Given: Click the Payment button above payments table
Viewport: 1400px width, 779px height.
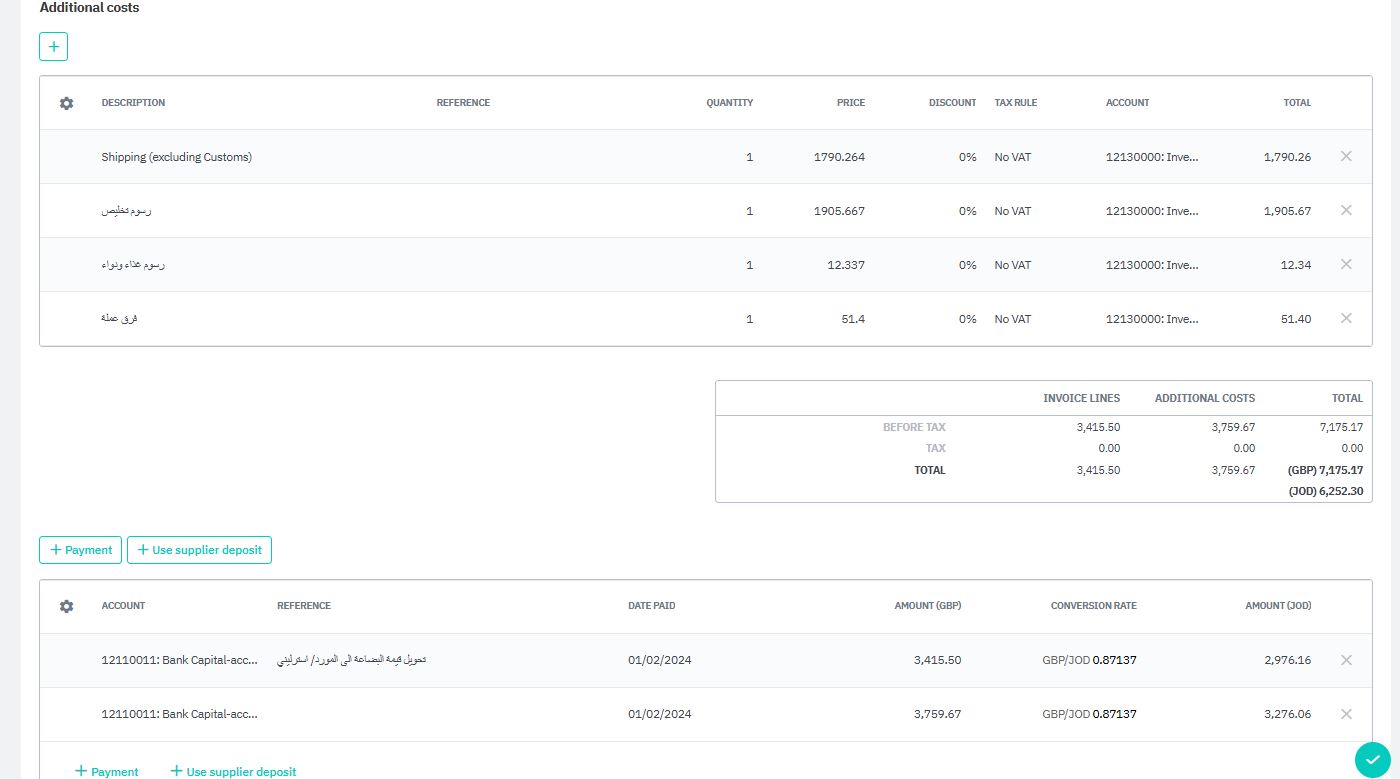Looking at the screenshot, I should coord(80,550).
